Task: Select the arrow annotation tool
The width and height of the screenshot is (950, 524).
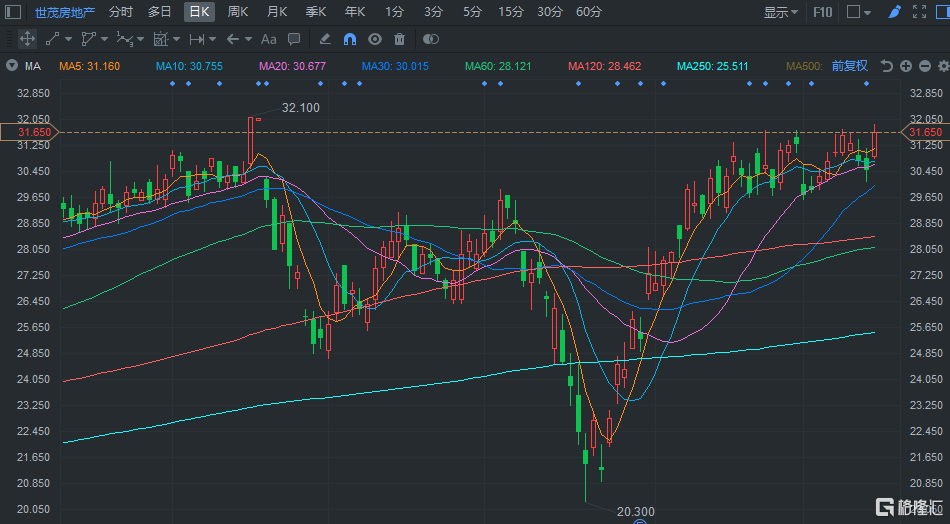Action: [x=233, y=39]
